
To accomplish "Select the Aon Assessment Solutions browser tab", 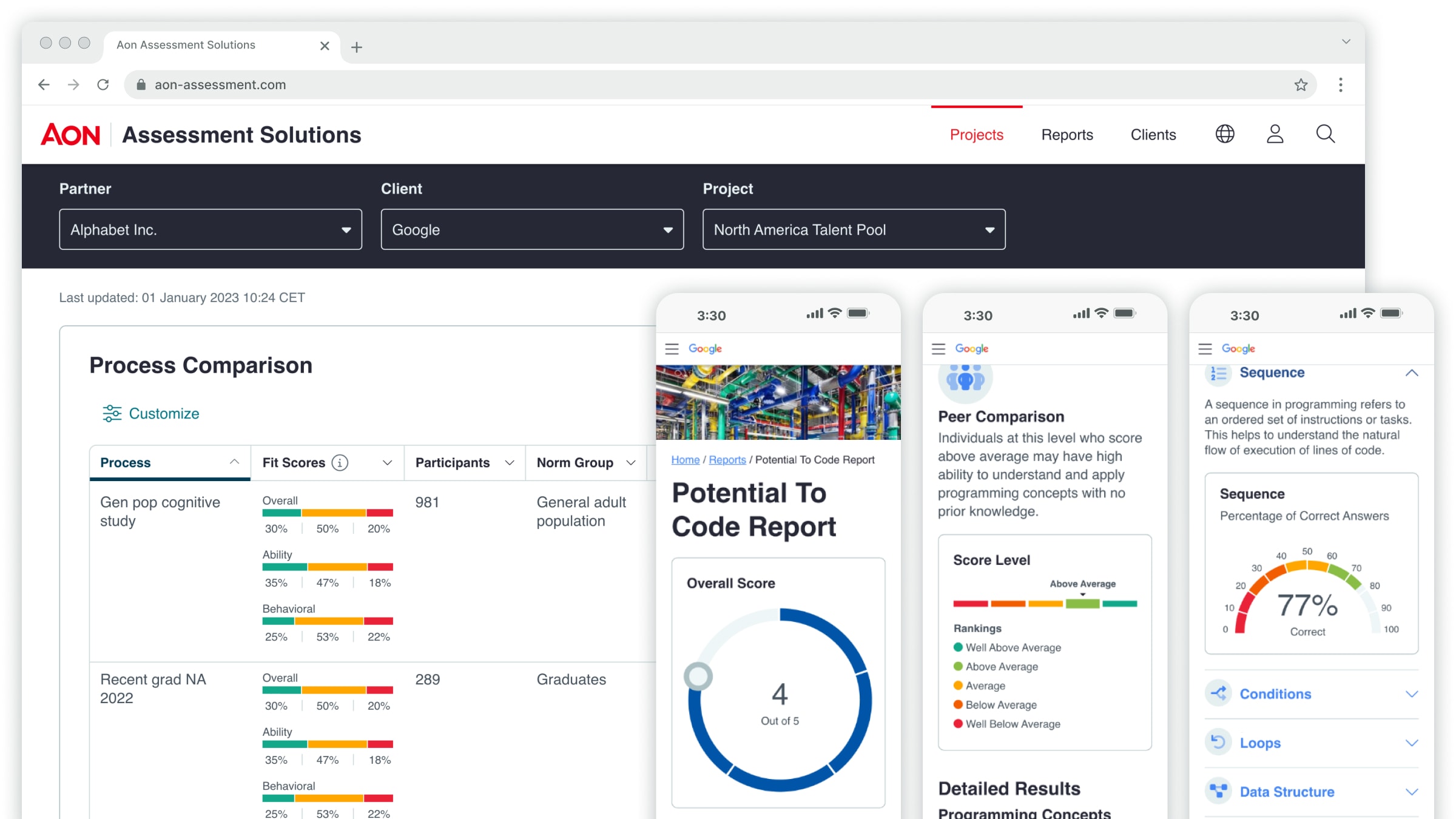I will pos(222,45).
